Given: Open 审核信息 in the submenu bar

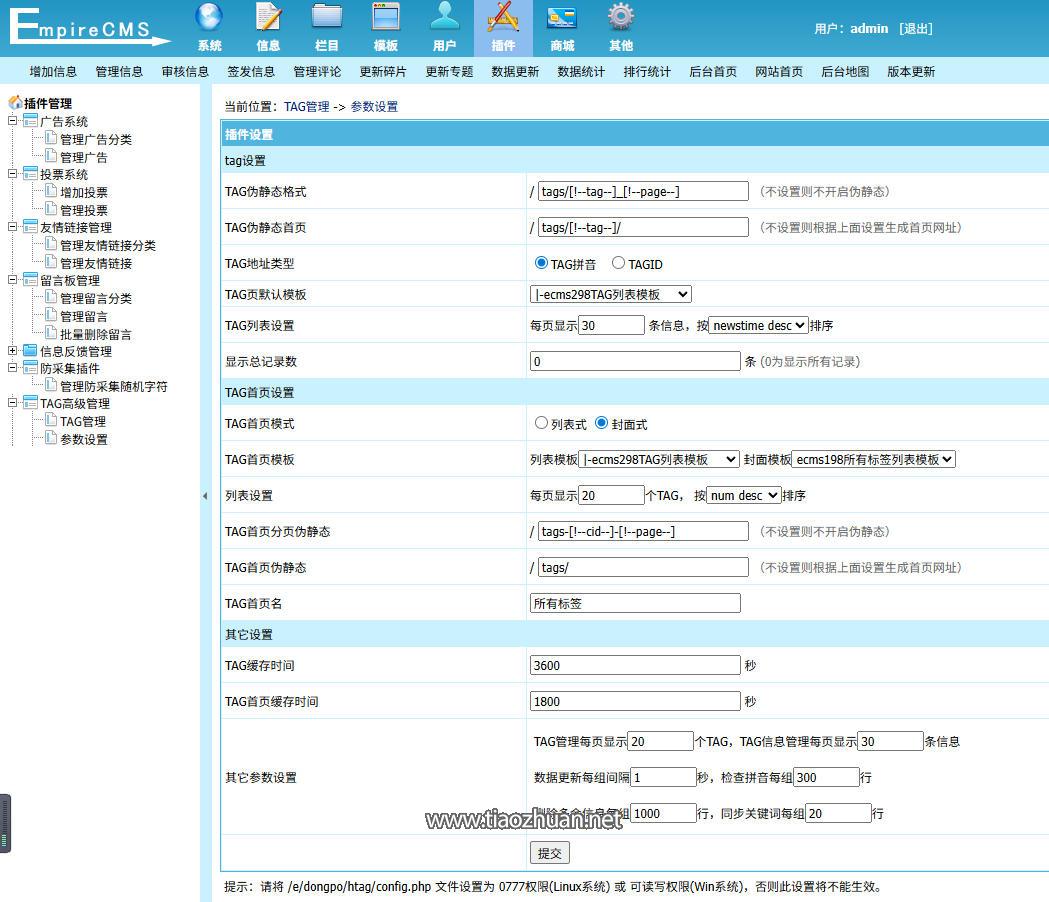Looking at the screenshot, I should click(185, 72).
